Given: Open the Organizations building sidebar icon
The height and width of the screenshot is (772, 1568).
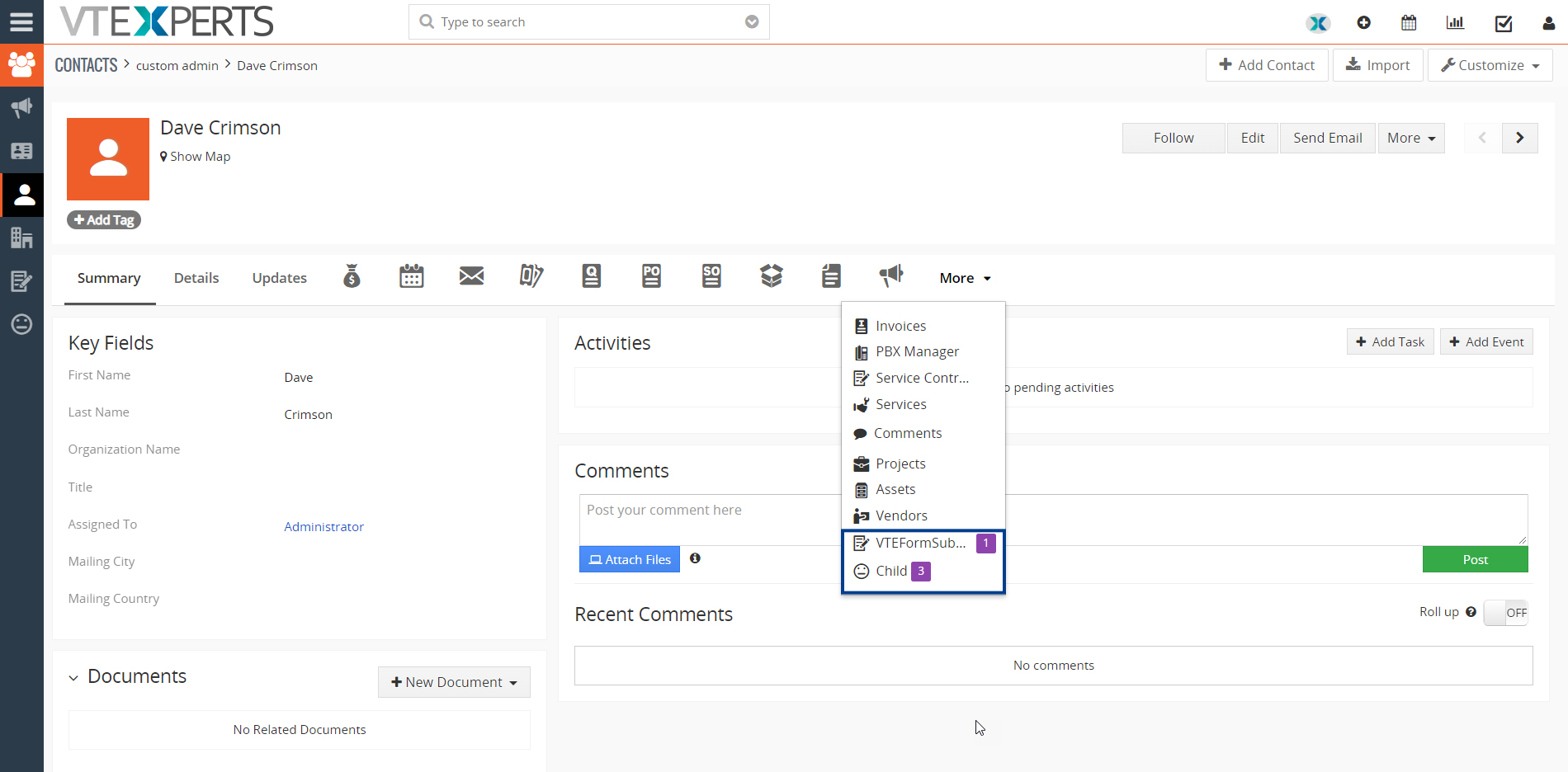Looking at the screenshot, I should pyautogui.click(x=21, y=238).
